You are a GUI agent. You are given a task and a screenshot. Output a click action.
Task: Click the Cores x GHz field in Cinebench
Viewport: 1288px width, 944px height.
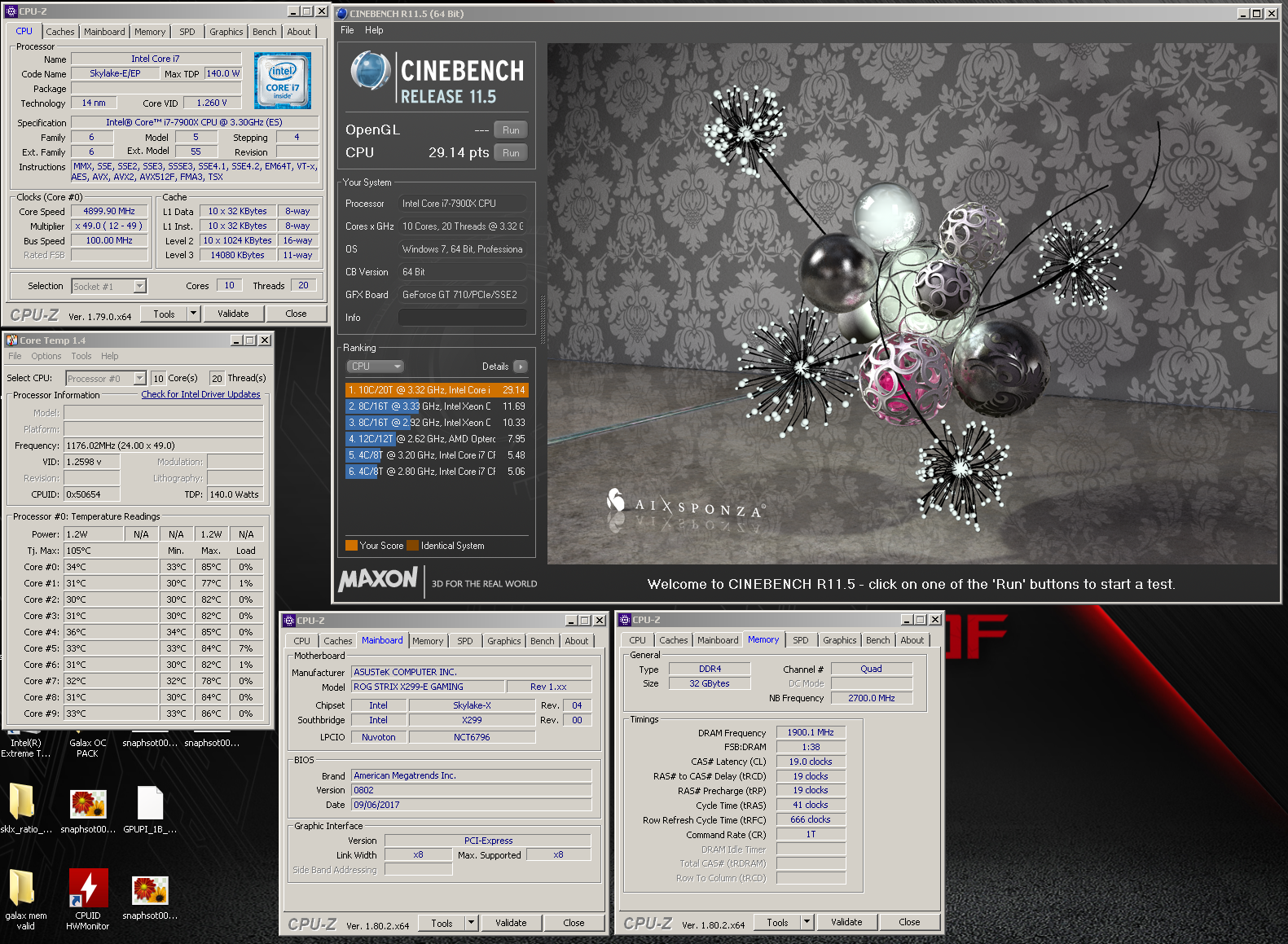(462, 226)
